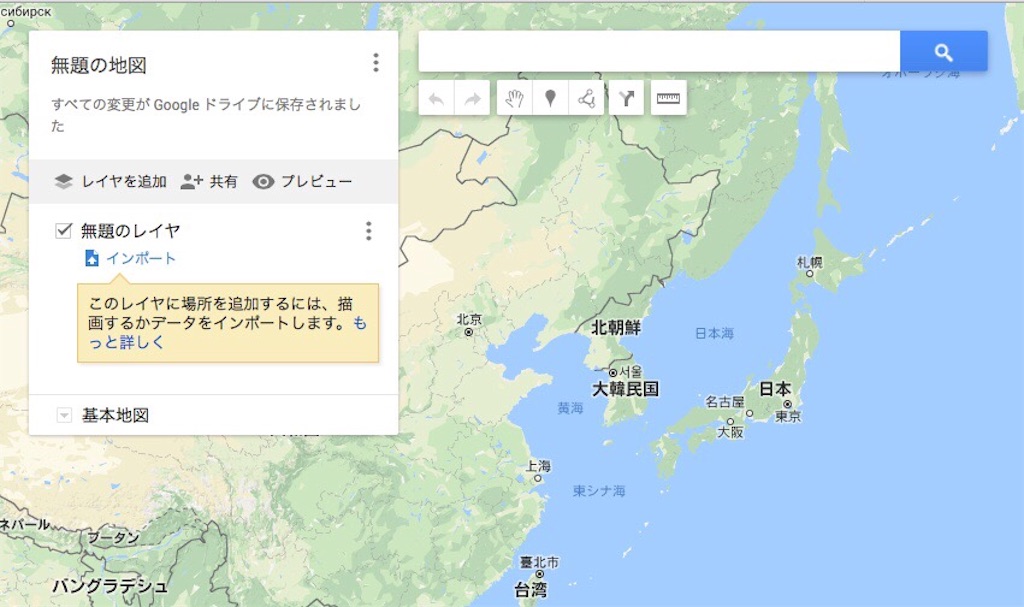Image resolution: width=1024 pixels, height=607 pixels.
Task: Click the ブータン country label
Action: click(114, 537)
